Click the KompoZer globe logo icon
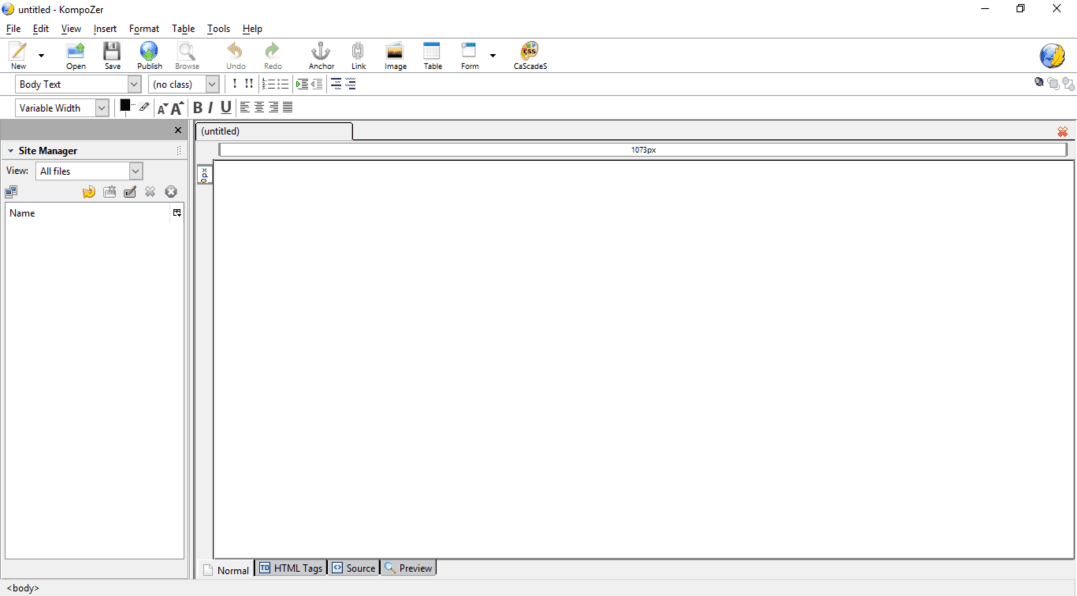This screenshot has height=596, width=1077. click(x=1052, y=56)
